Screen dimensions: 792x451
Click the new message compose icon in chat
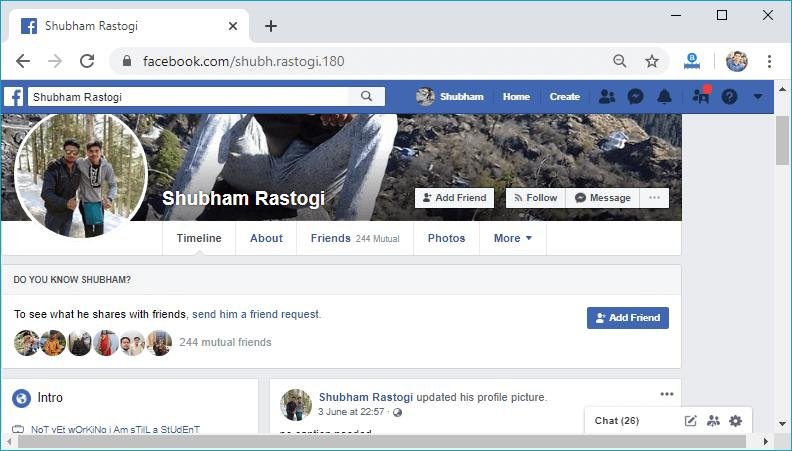690,420
